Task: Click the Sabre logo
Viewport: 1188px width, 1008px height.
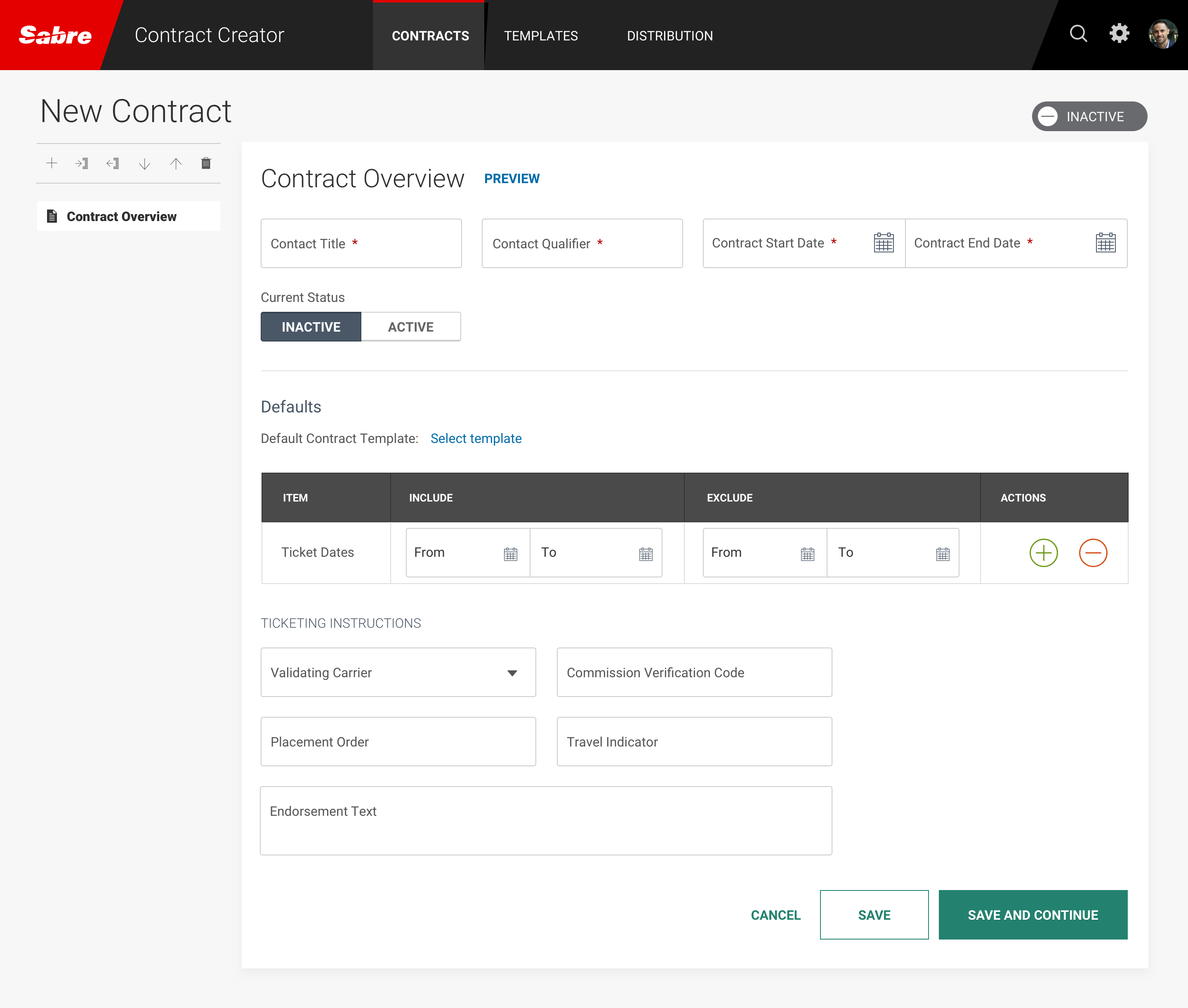Action: coord(55,35)
